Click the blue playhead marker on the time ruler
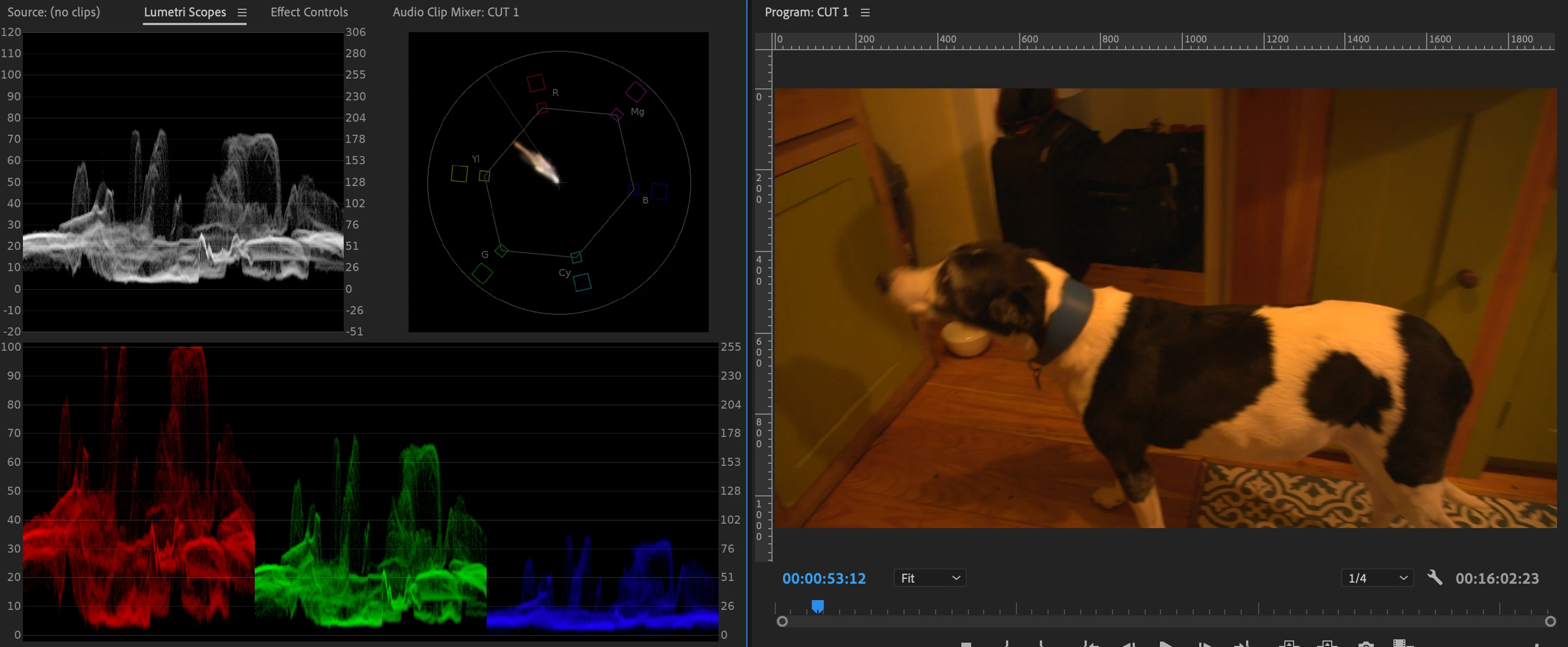The image size is (1568, 647). coord(817,606)
